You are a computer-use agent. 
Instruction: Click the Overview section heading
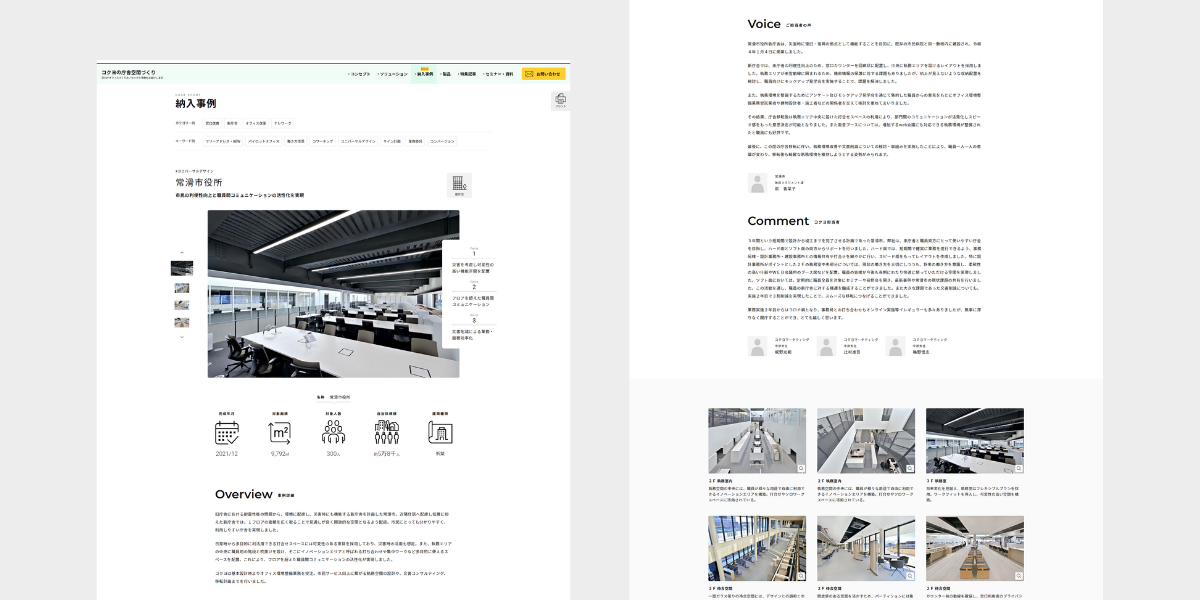coord(244,494)
